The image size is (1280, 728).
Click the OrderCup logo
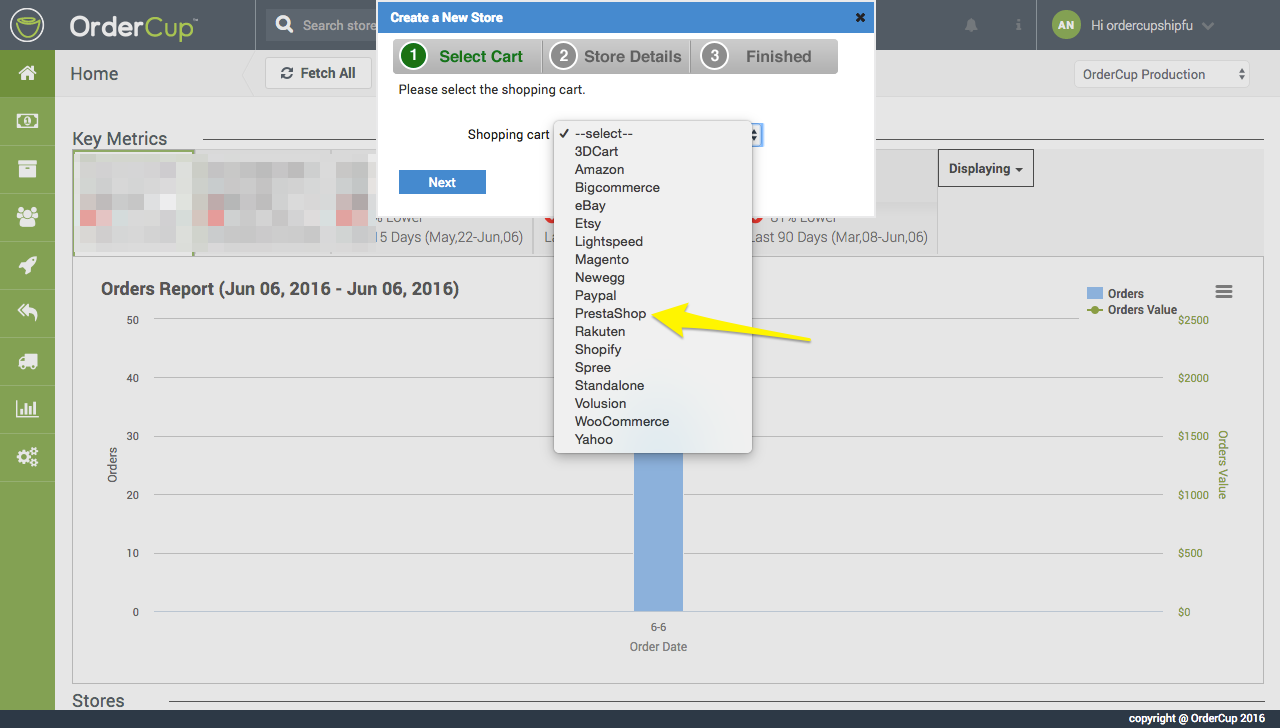pyautogui.click(x=103, y=24)
